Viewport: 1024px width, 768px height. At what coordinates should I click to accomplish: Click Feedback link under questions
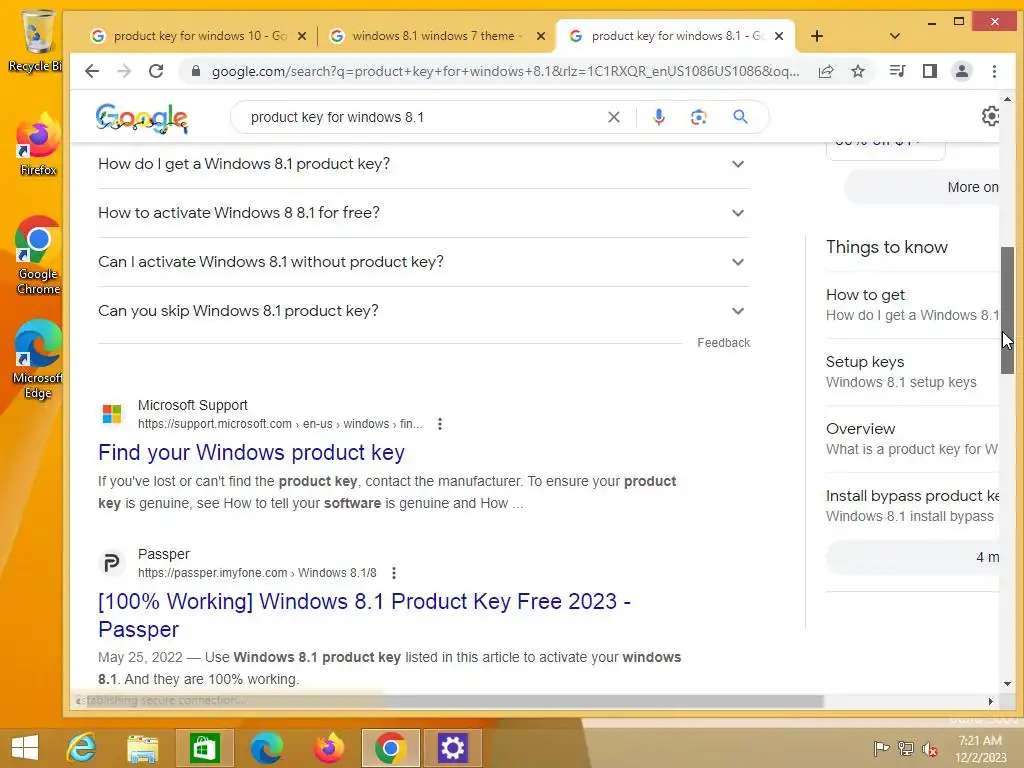(x=724, y=343)
